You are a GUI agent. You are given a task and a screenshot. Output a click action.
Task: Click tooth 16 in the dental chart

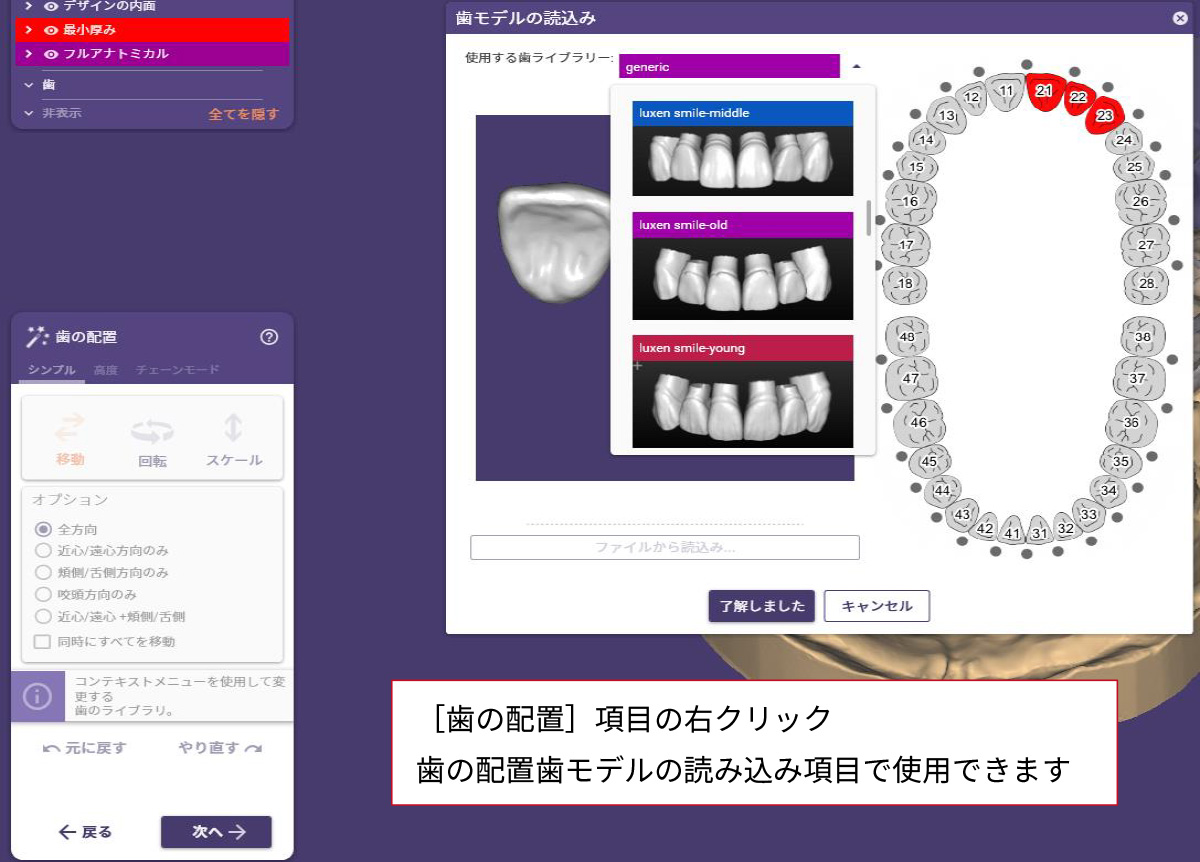tap(910, 201)
